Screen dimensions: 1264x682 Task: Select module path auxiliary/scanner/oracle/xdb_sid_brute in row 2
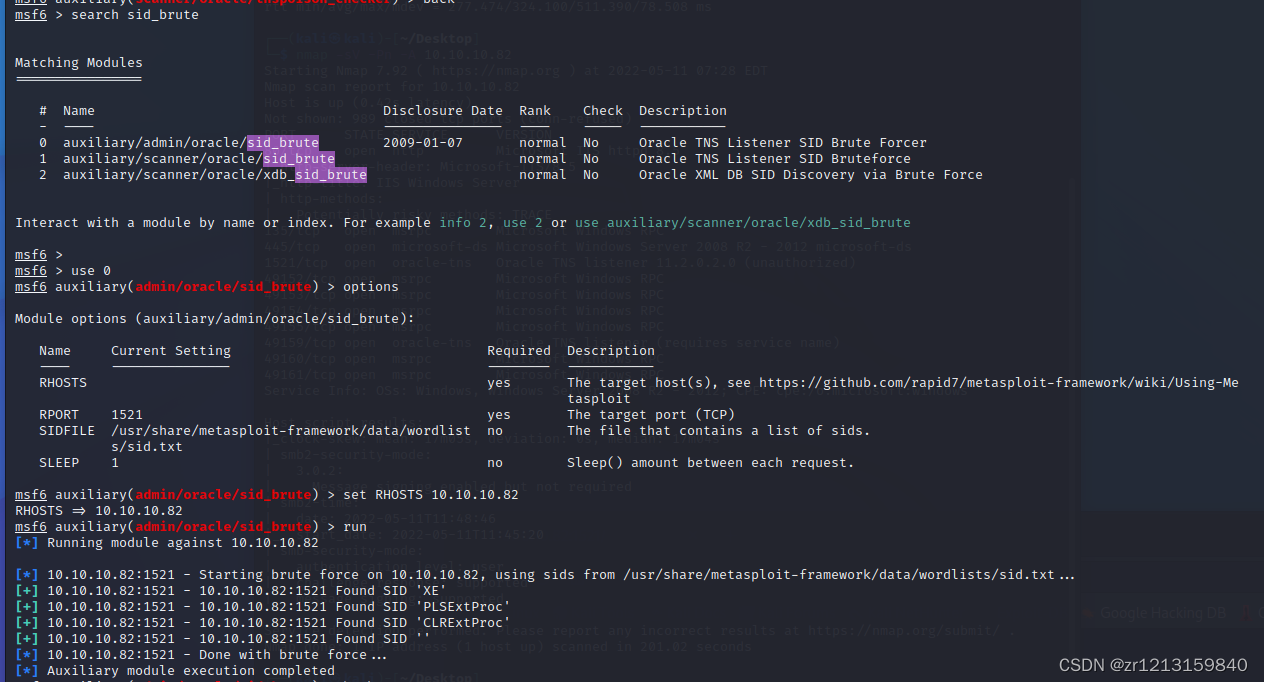pyautogui.click(x=215, y=175)
